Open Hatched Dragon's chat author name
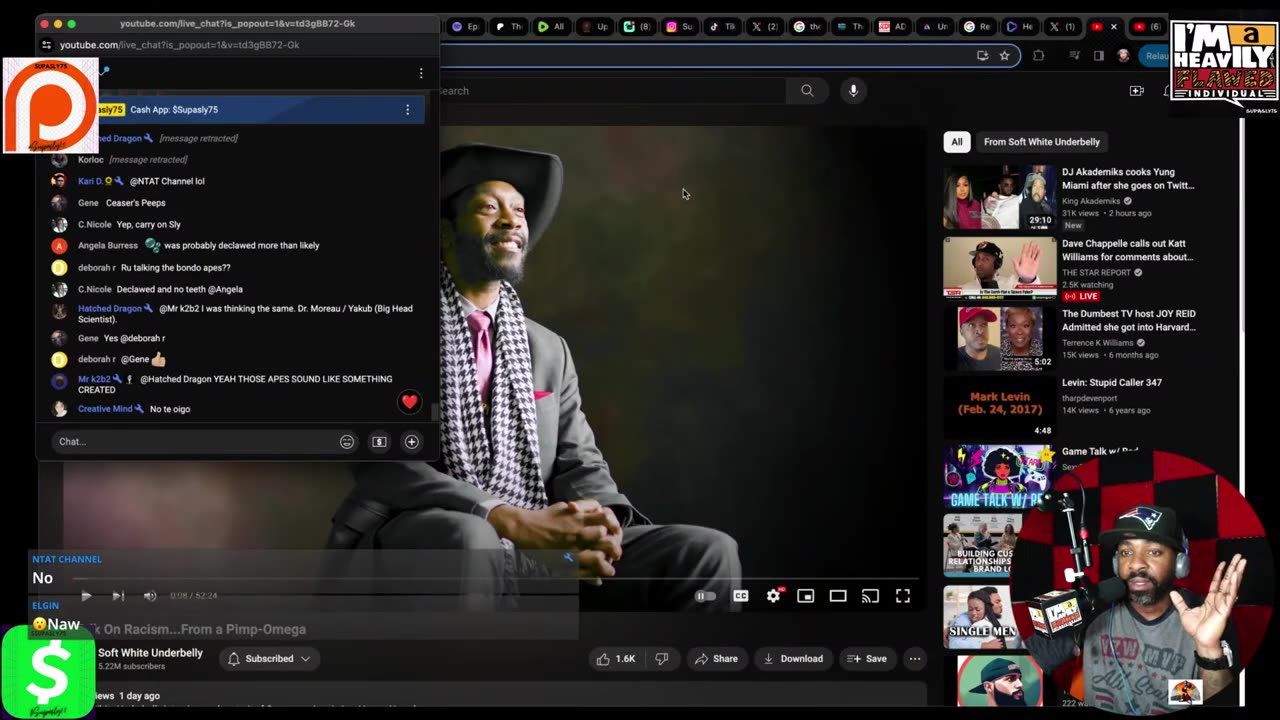 110,309
